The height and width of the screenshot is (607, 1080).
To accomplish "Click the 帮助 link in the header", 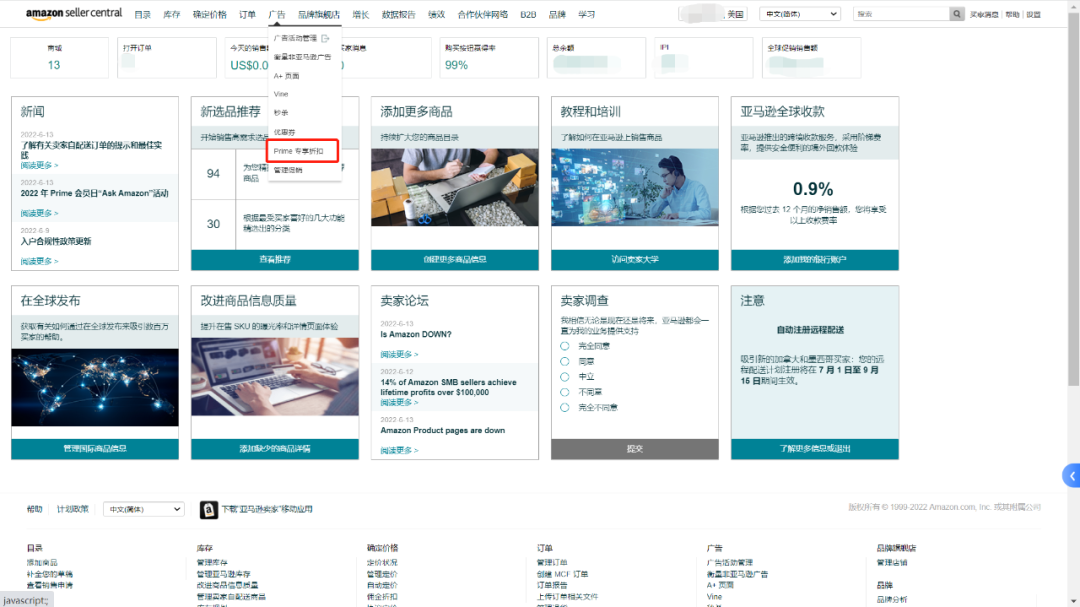I will 1012,14.
